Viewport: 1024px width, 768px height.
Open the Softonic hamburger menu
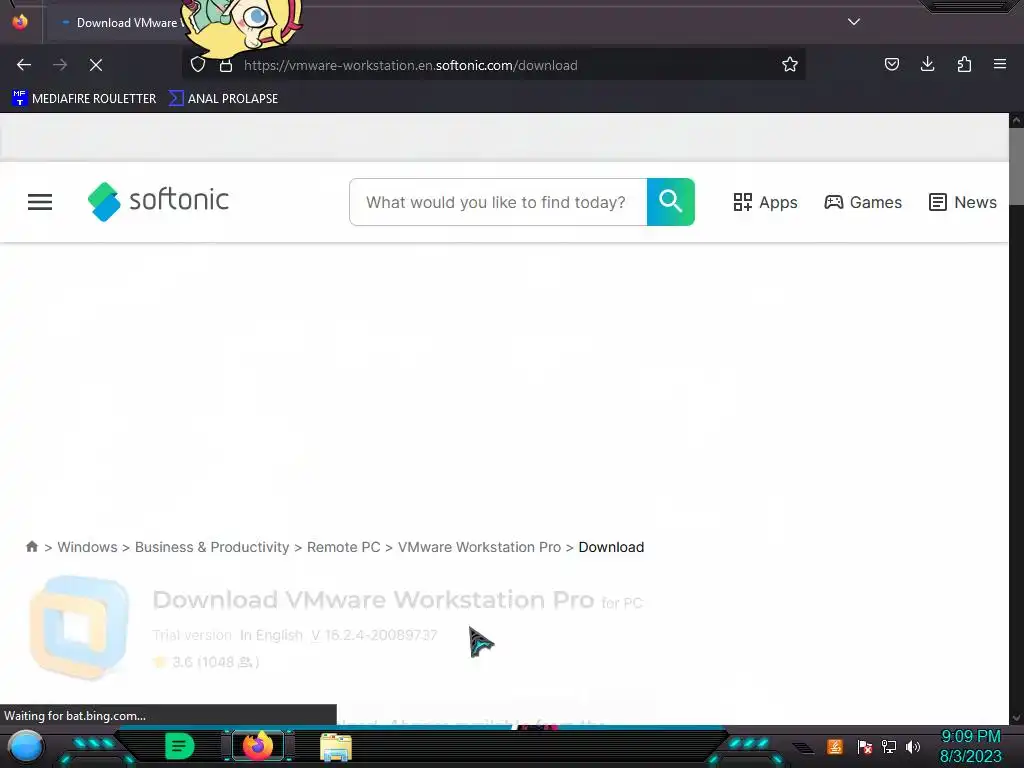[40, 202]
